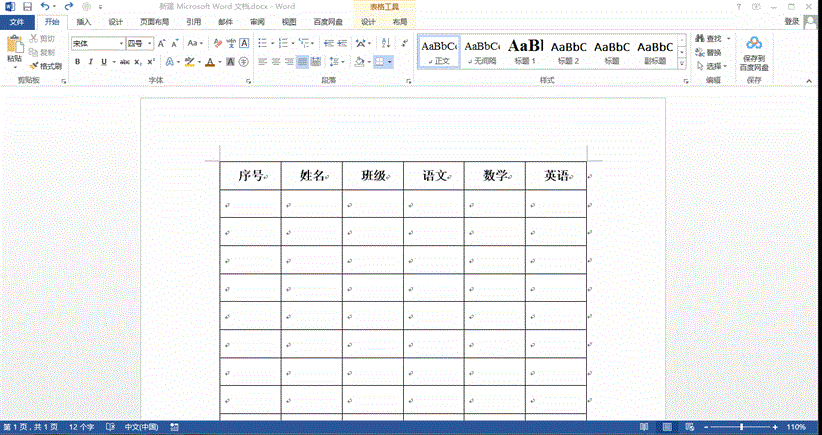Toggle Italic formatting button
The image size is (822, 435).
tap(91, 62)
